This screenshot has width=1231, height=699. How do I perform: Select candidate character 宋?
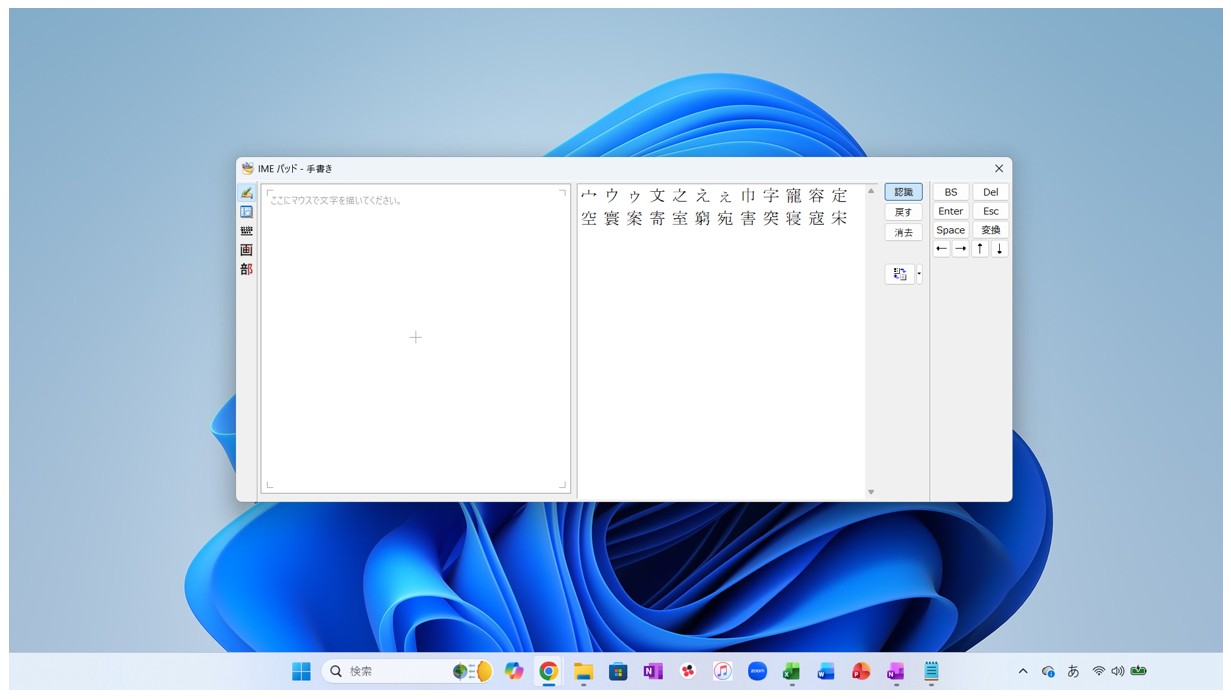pos(839,219)
